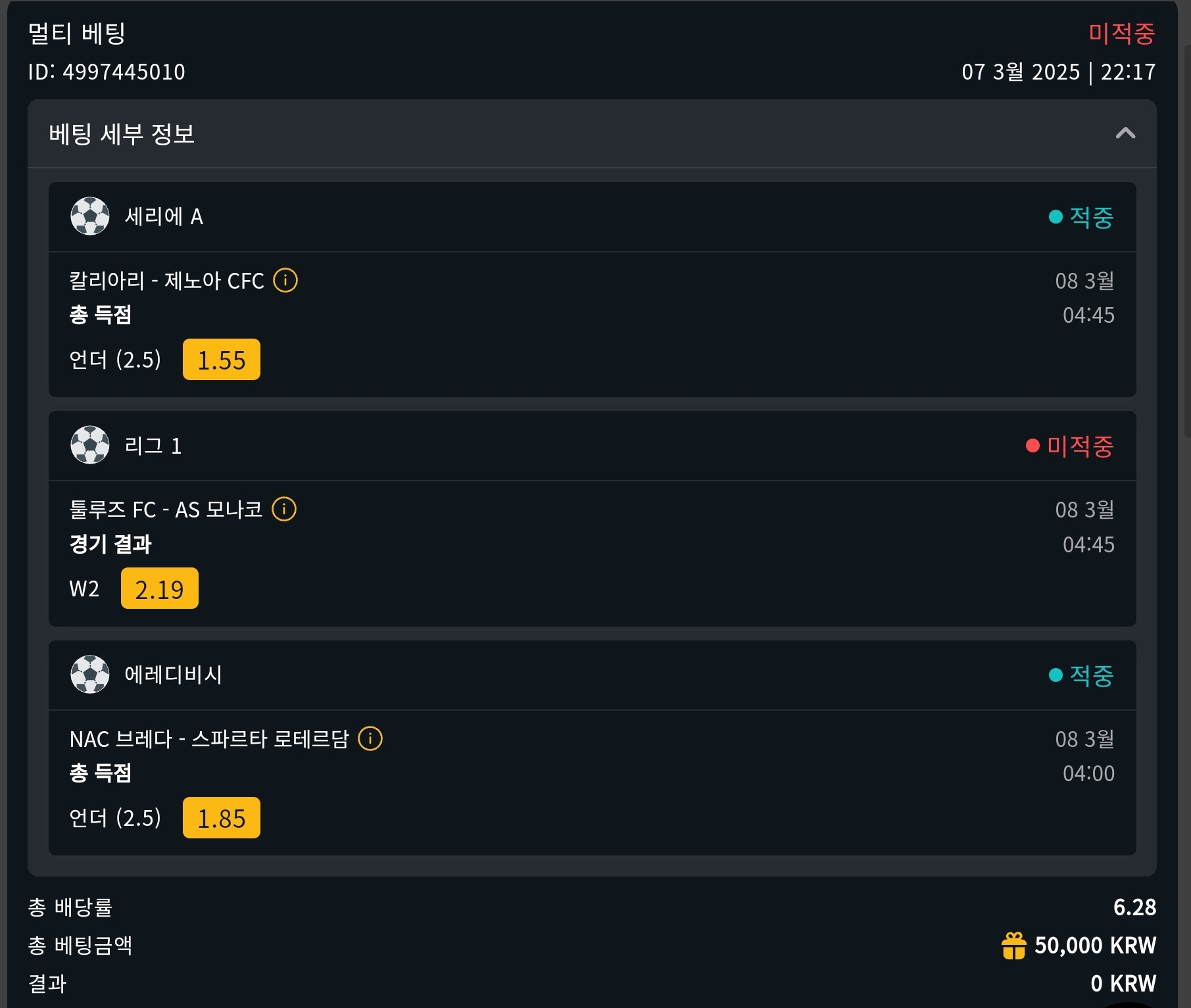Click soccer ball icon beside 리그 1
The width and height of the screenshot is (1191, 1008).
pyautogui.click(x=90, y=445)
